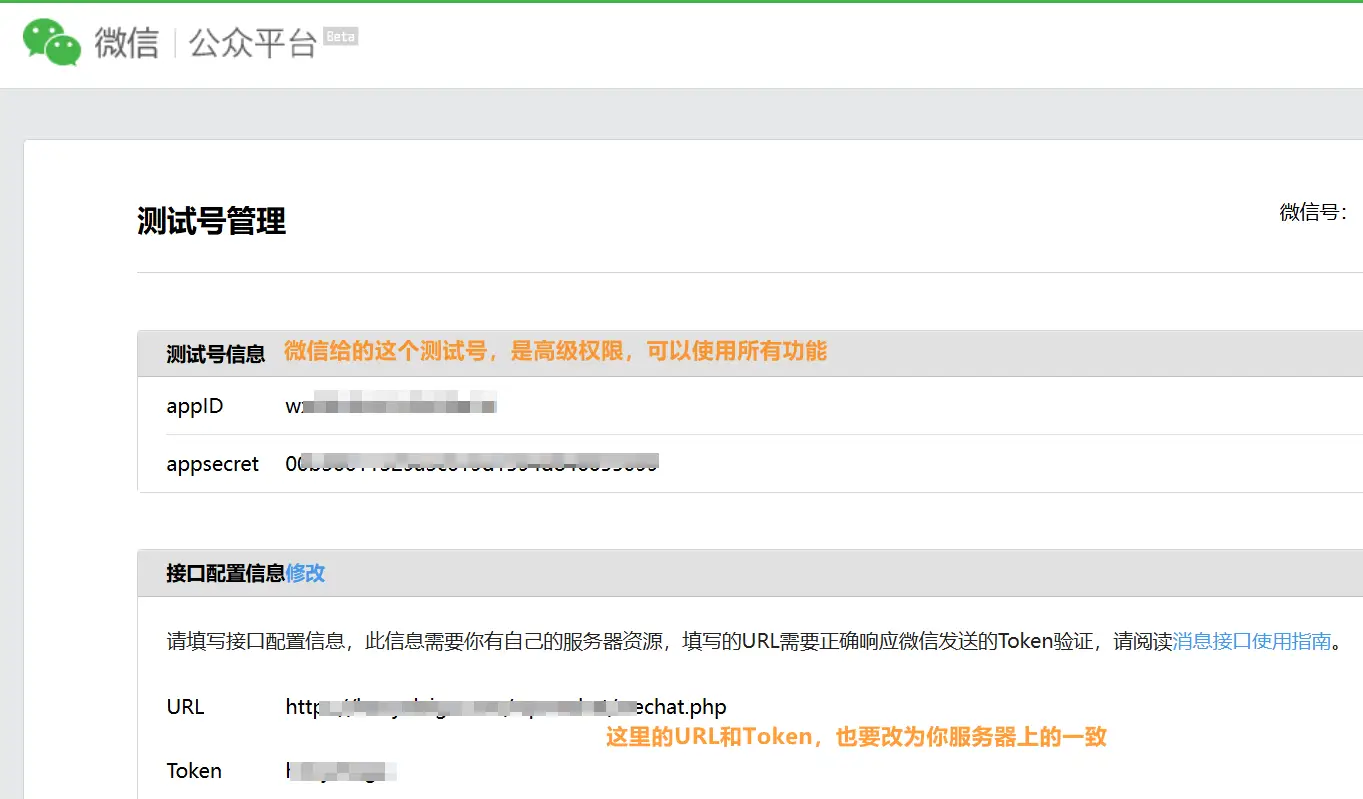Viewport: 1363px width, 799px height.
Task: Select the 测试号管理 page heading
Action: (x=211, y=220)
